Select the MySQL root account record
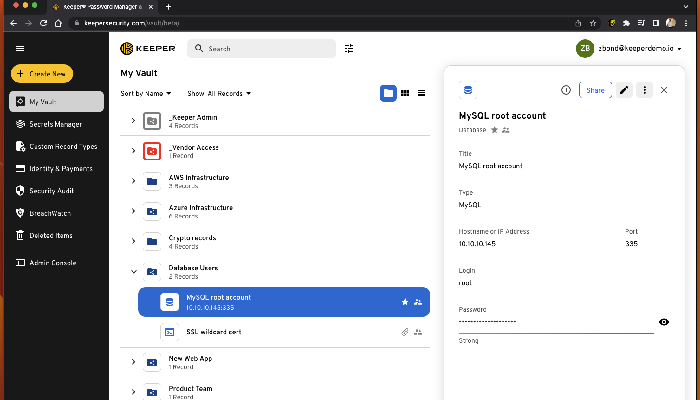This screenshot has height=400, width=700. tap(284, 302)
